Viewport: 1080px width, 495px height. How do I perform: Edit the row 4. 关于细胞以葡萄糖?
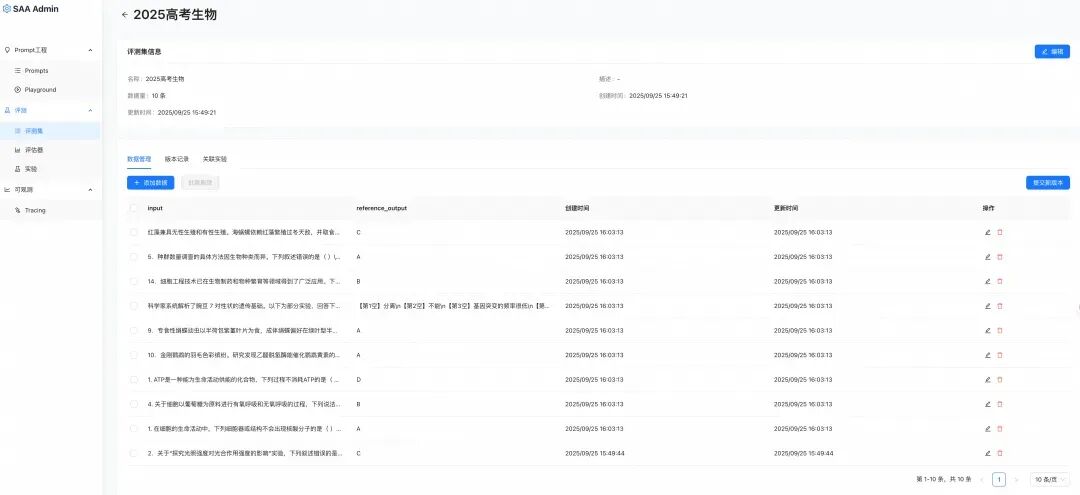click(988, 404)
